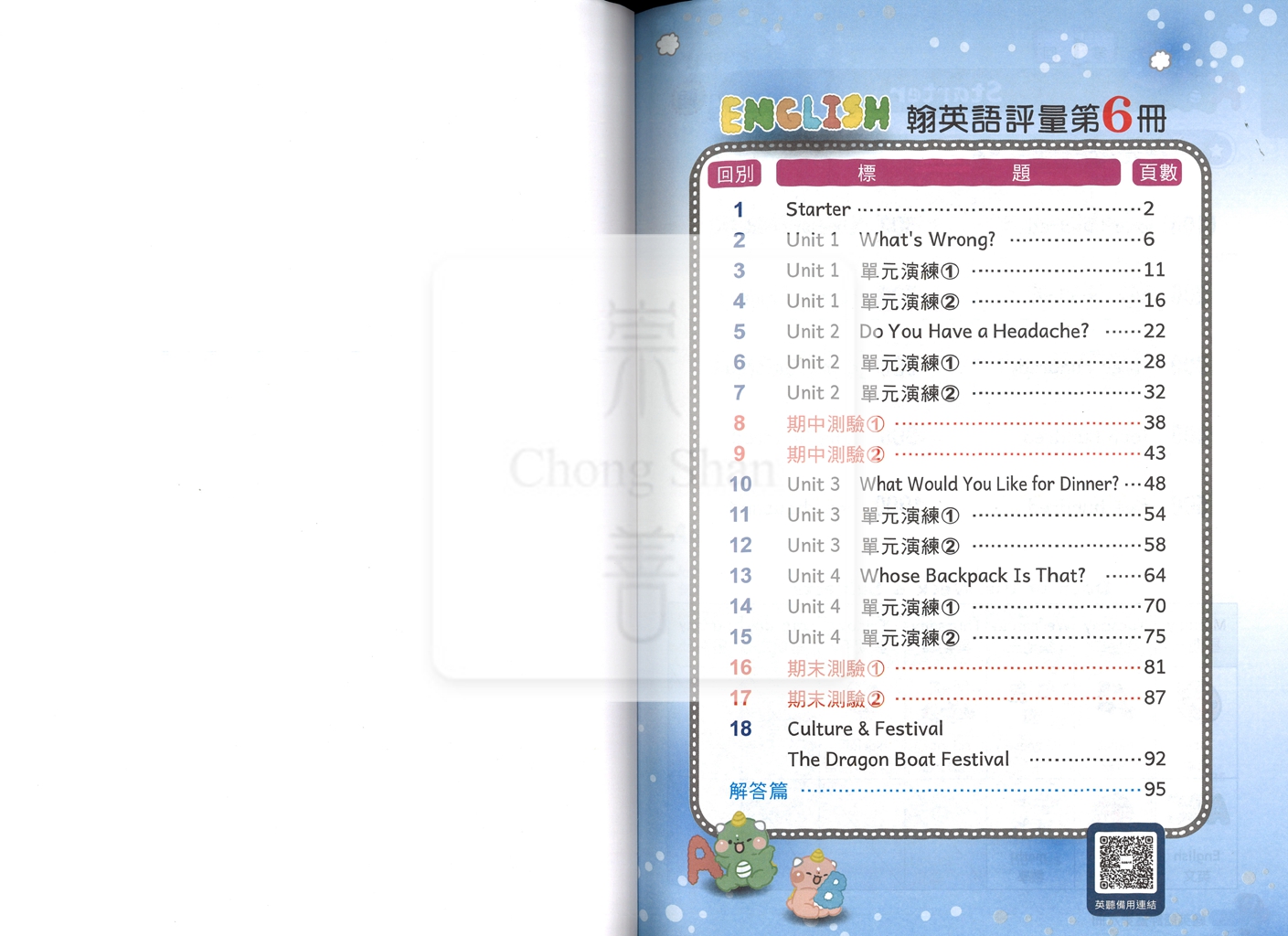Click row number 13

point(740,576)
